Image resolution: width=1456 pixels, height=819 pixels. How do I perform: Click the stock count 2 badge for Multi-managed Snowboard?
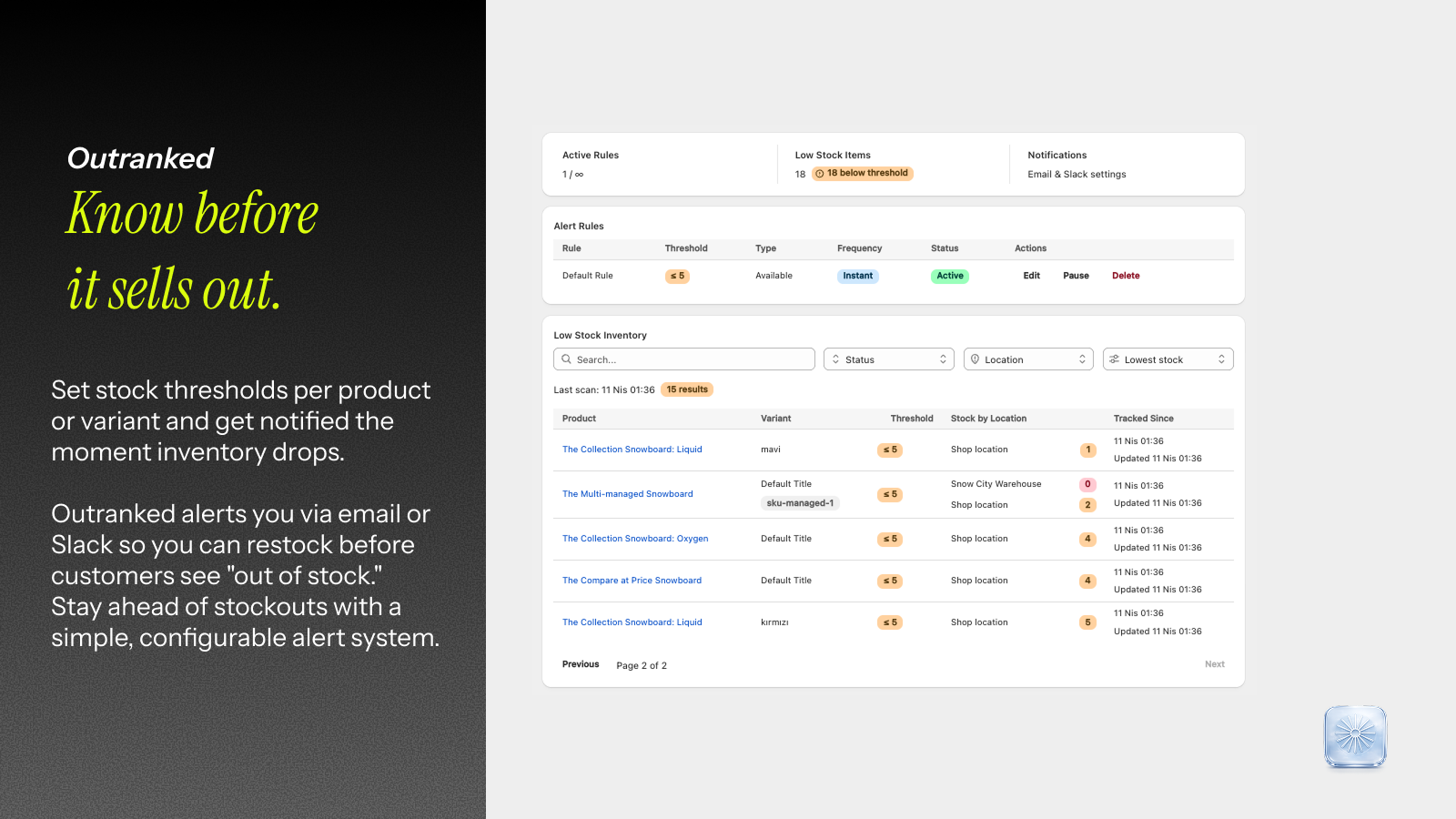(1087, 505)
